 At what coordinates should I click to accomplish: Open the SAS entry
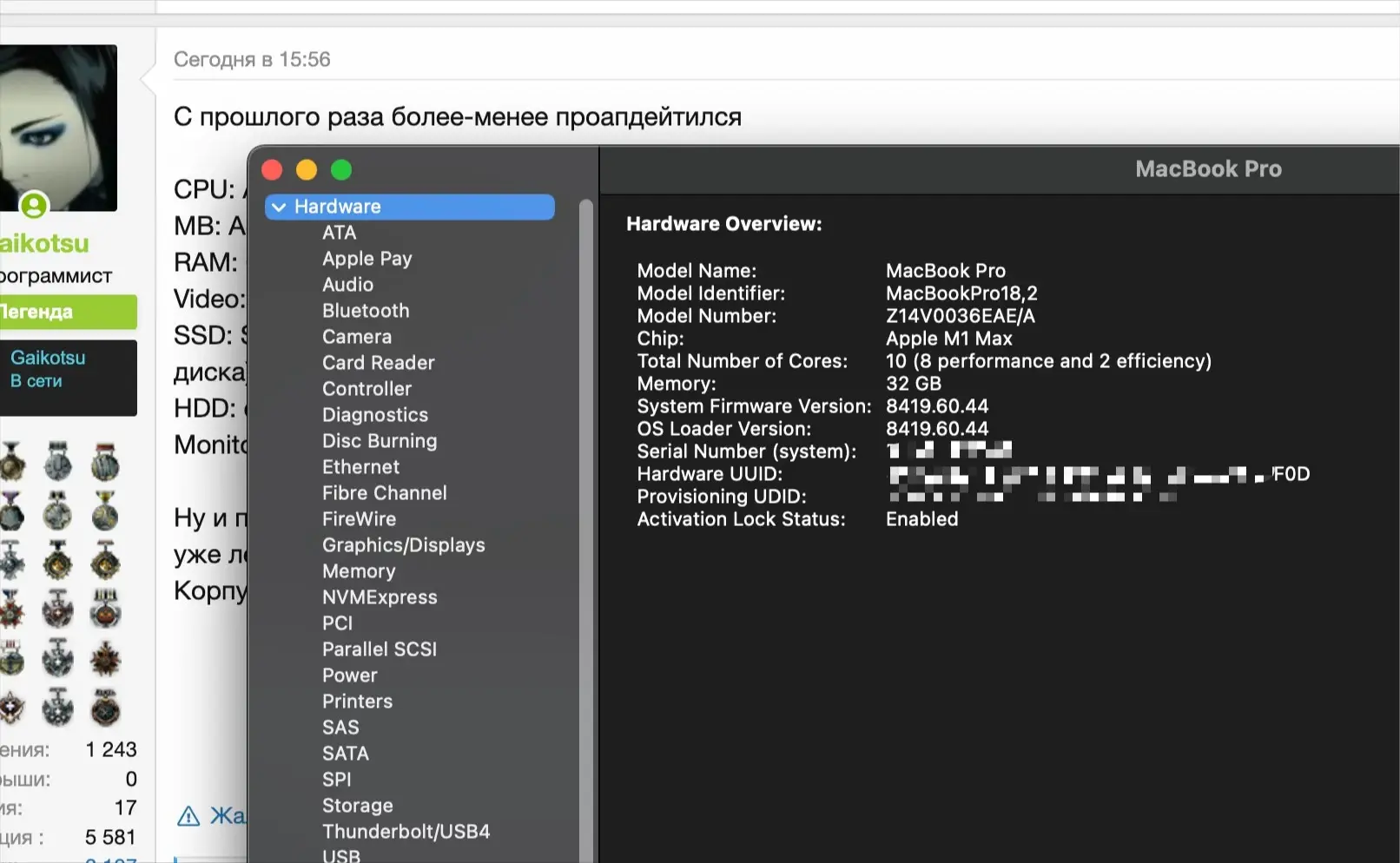(340, 728)
